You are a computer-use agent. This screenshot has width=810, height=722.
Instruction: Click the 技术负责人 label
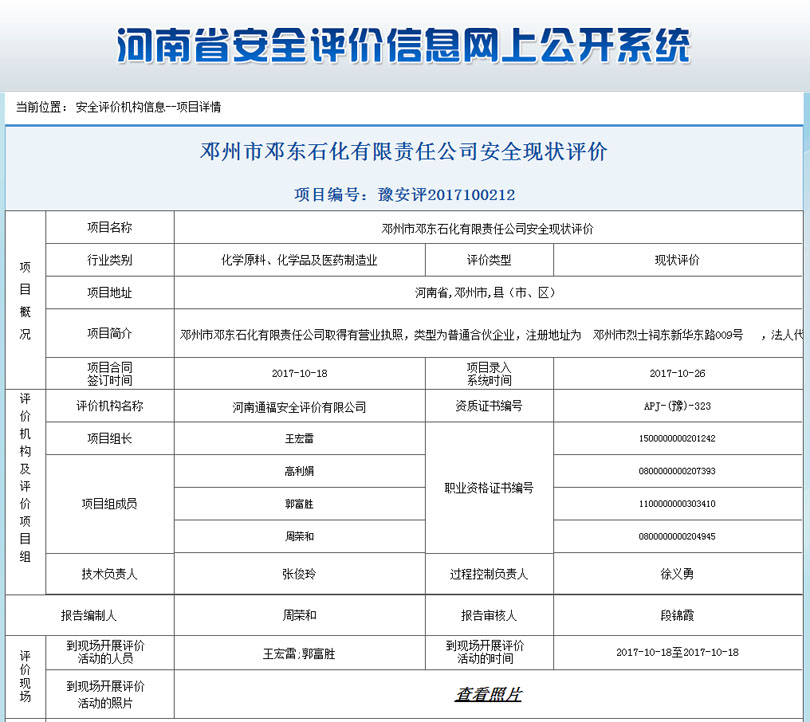click(110, 574)
